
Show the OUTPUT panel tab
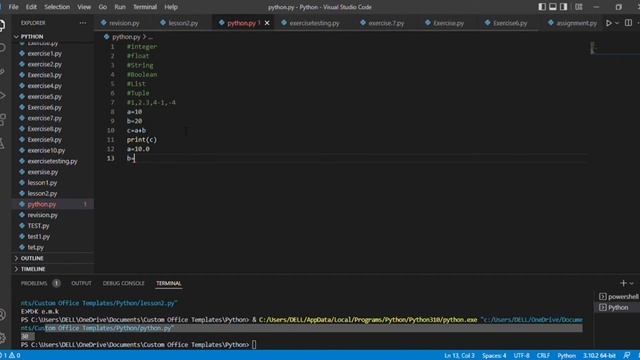(81, 283)
